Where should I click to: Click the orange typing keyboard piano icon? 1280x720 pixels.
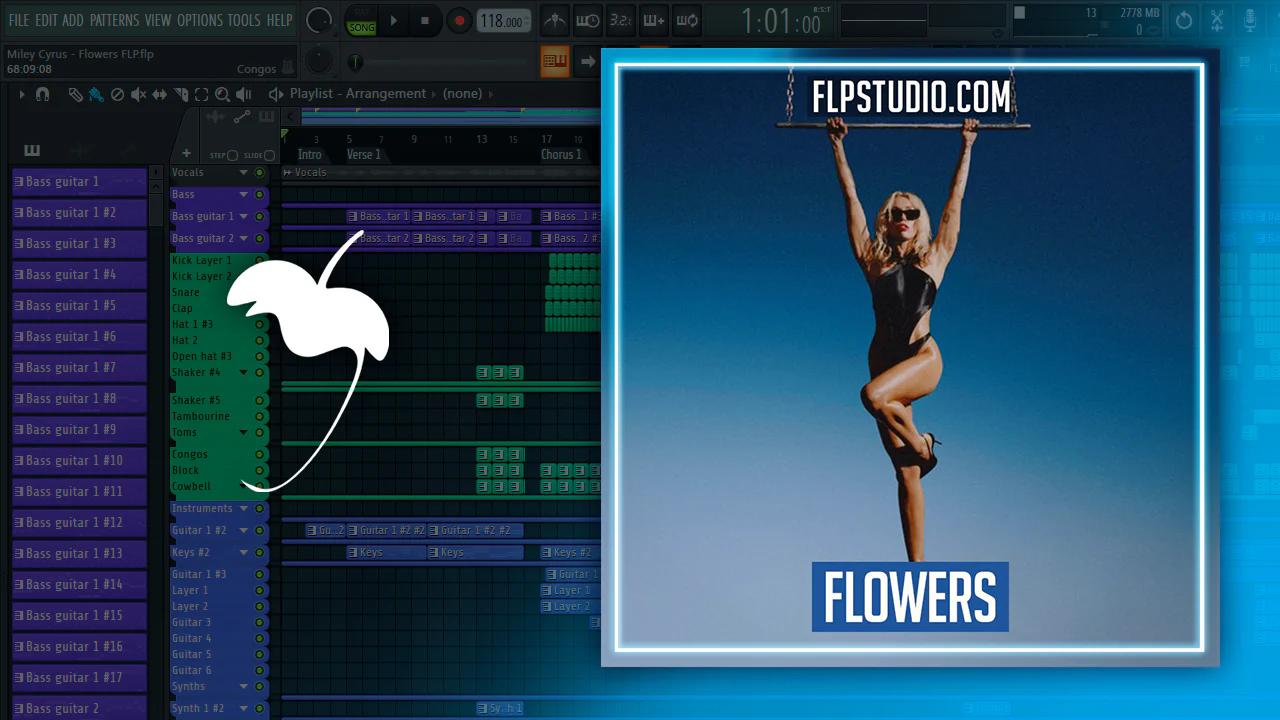coord(555,61)
